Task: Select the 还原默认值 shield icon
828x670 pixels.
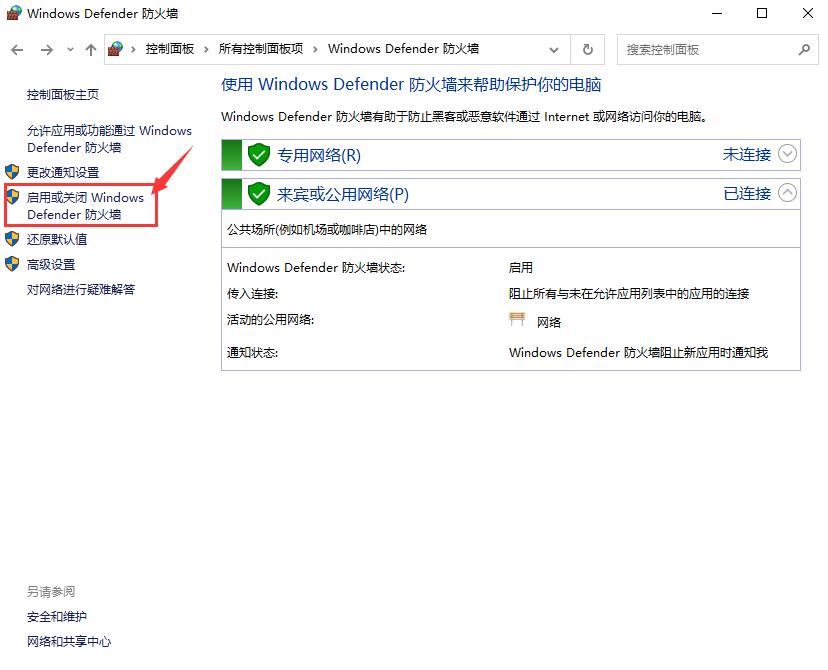Action: tap(12, 240)
